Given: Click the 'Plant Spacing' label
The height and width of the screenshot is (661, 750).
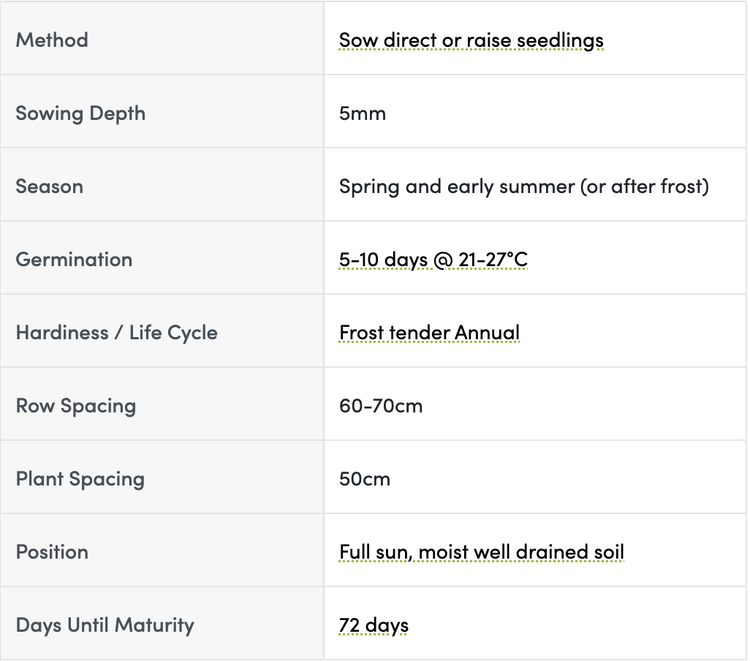Looking at the screenshot, I should click(x=80, y=479).
